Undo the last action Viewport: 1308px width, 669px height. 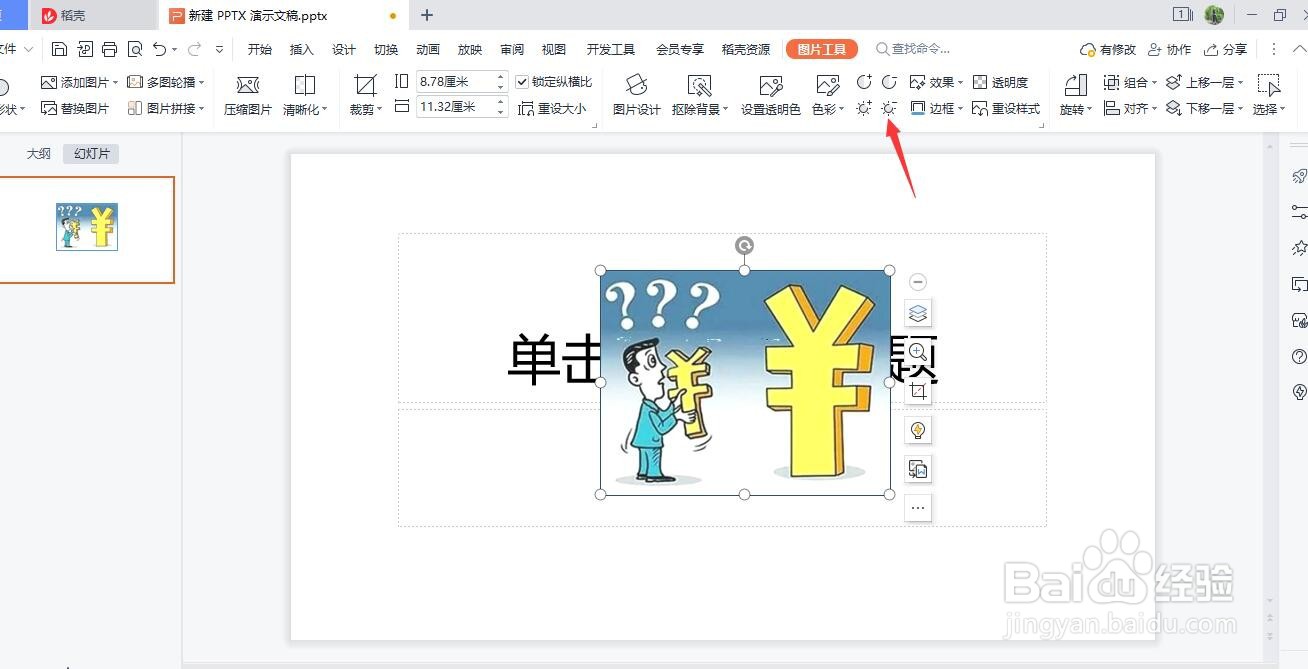(x=159, y=49)
